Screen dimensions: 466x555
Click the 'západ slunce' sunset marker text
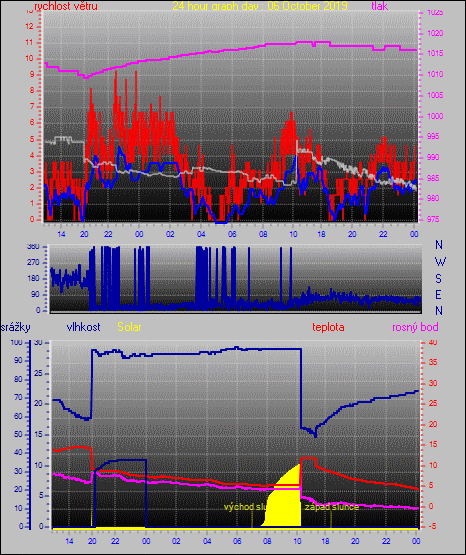tap(332, 507)
